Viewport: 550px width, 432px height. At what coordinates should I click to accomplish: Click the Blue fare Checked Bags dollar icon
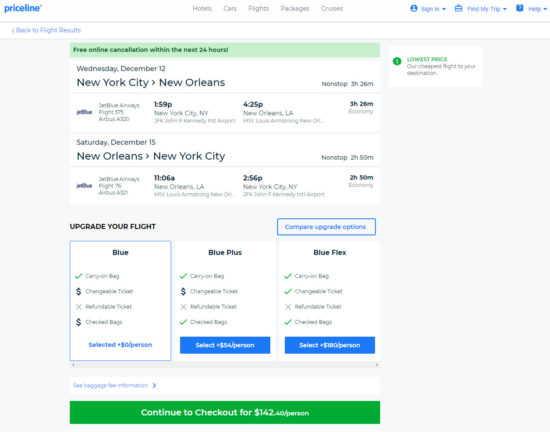pyautogui.click(x=79, y=322)
